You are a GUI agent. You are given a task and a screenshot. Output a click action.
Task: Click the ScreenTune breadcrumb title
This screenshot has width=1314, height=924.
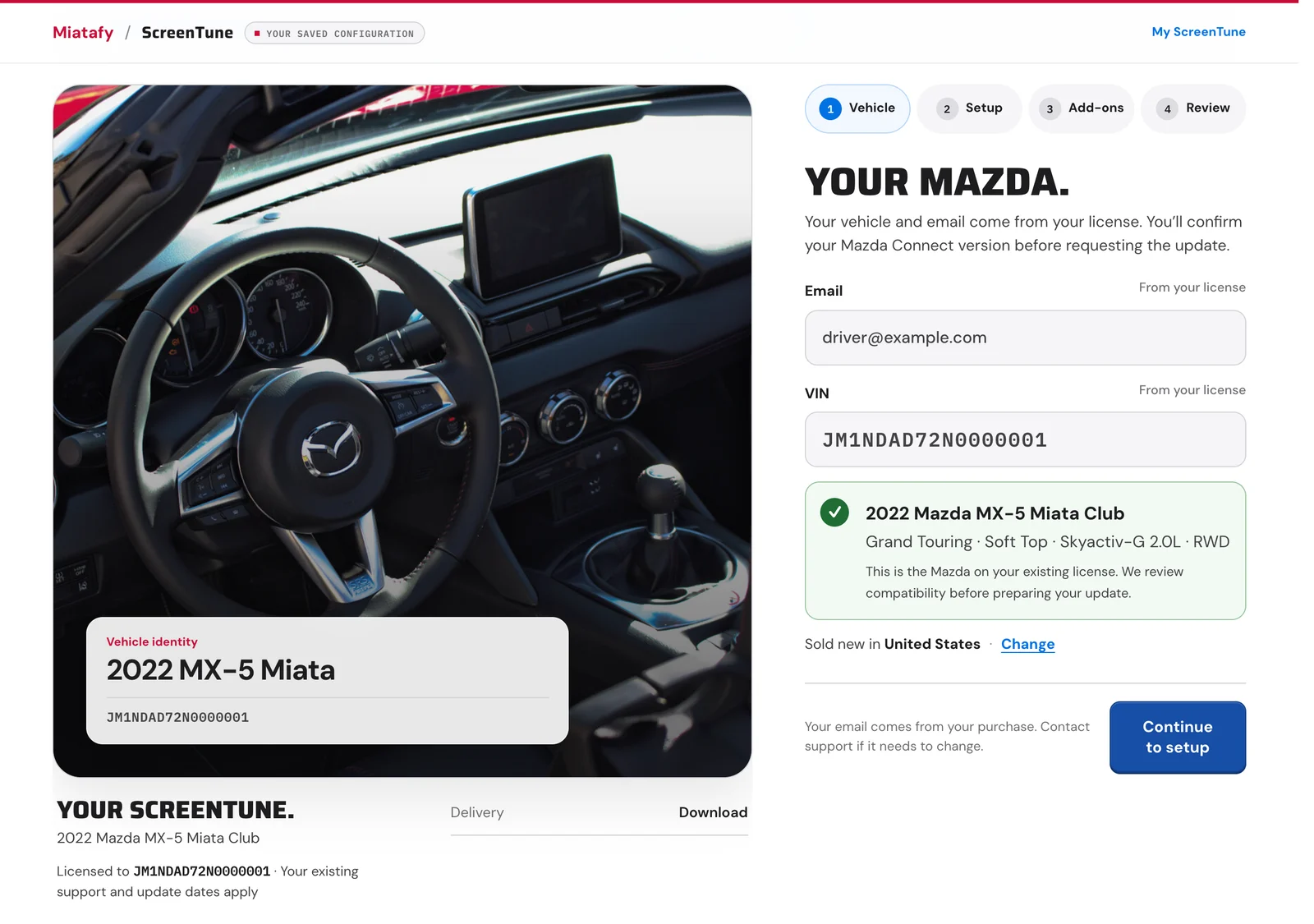coord(187,33)
